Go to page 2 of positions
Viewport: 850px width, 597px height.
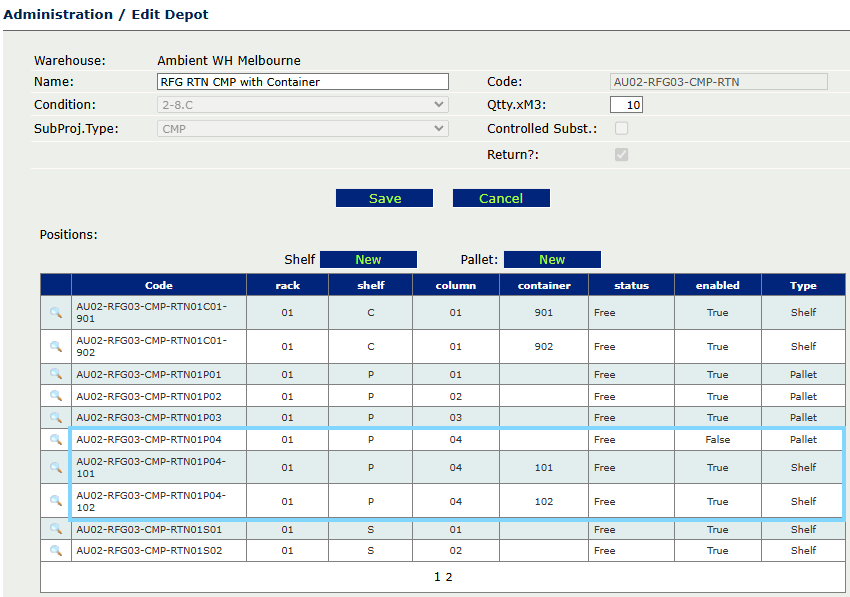pyautogui.click(x=449, y=577)
